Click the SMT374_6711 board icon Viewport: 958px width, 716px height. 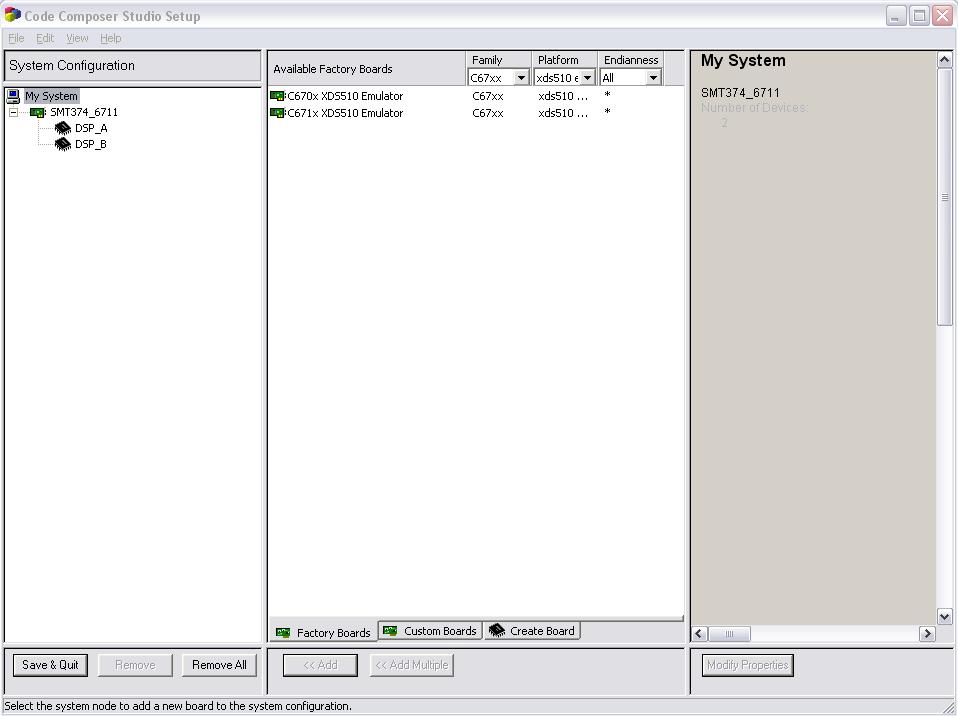click(x=38, y=112)
